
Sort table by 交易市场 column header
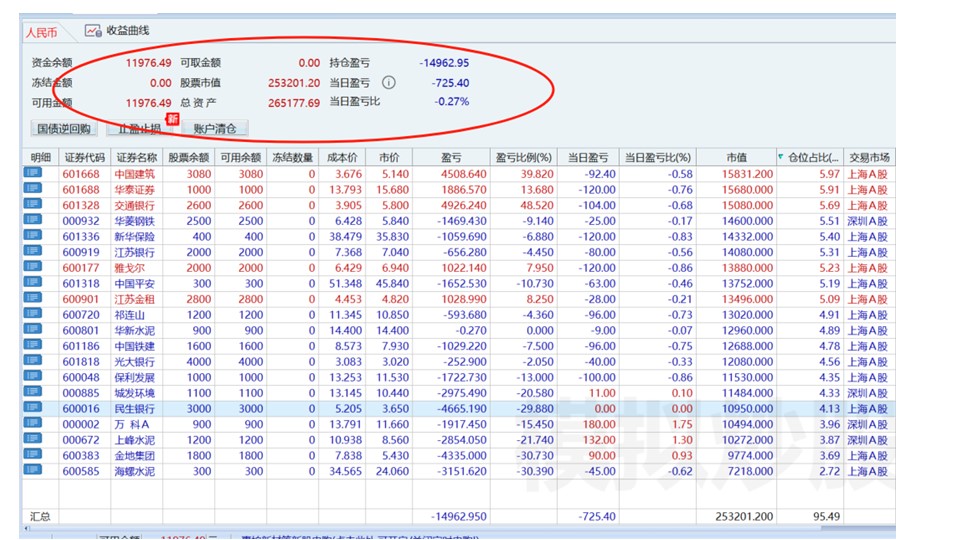point(869,157)
